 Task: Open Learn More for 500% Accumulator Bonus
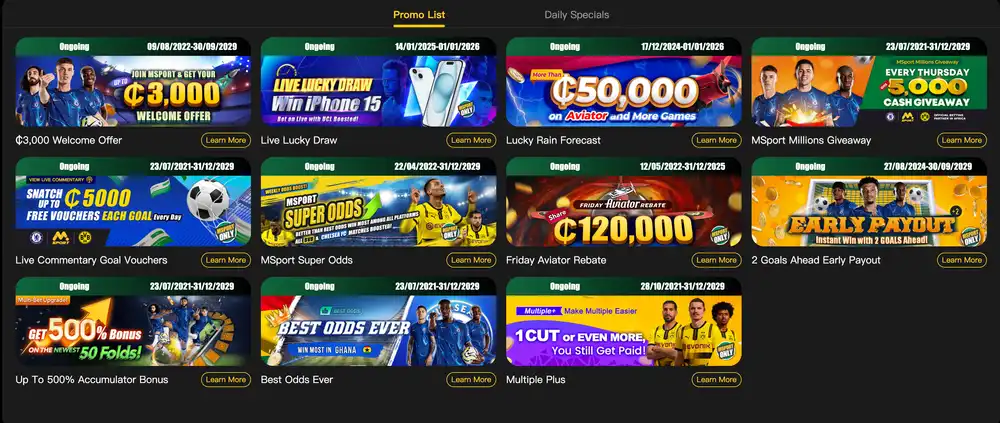click(226, 380)
